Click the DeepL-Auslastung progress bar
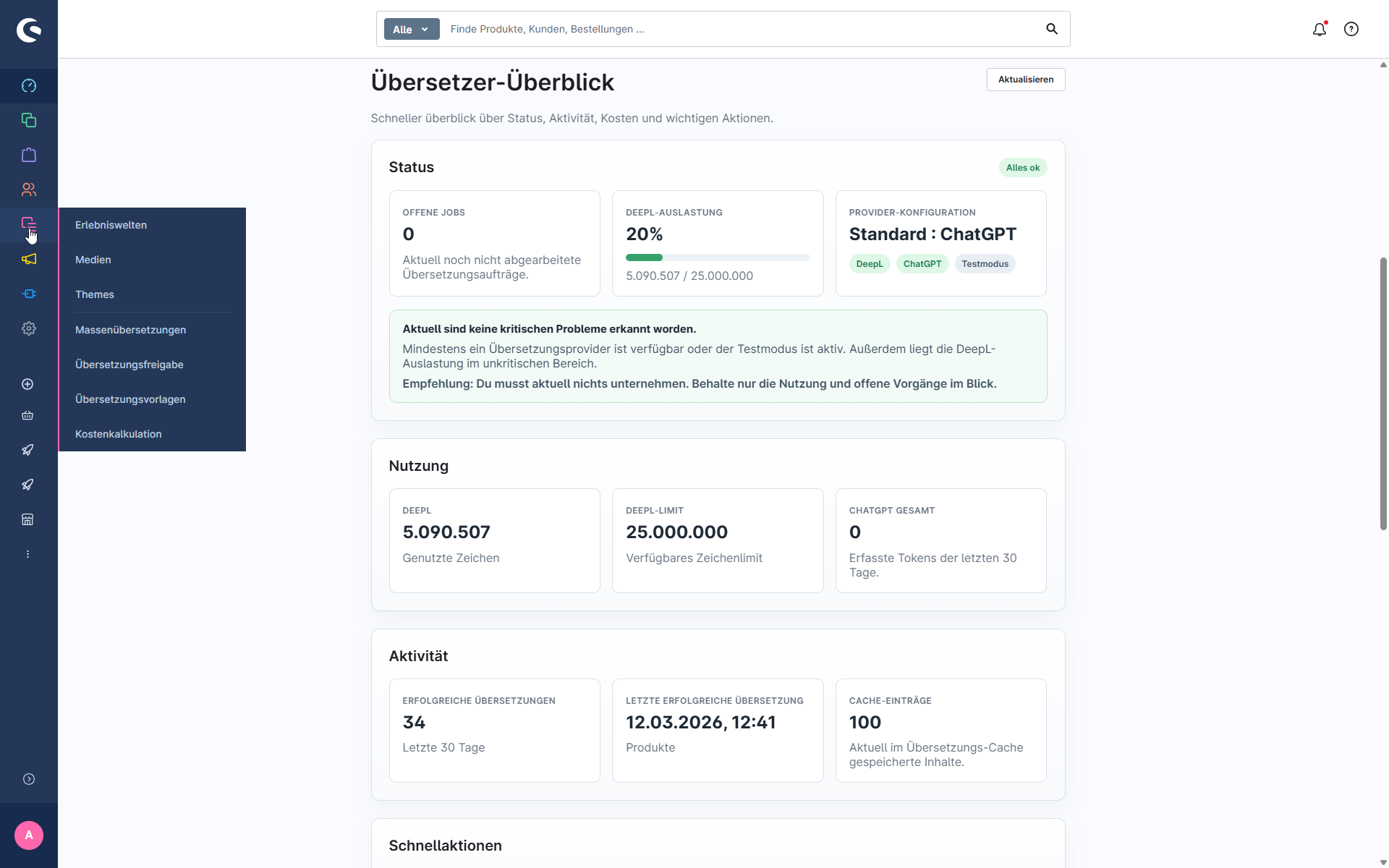This screenshot has height=868, width=1389. coord(717,258)
